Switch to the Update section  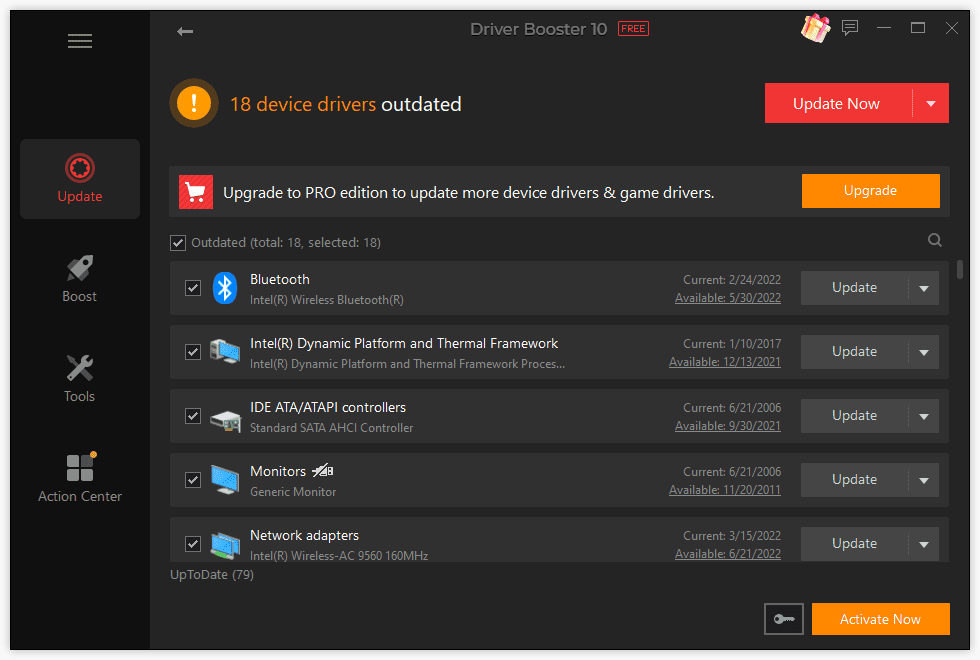click(x=80, y=179)
